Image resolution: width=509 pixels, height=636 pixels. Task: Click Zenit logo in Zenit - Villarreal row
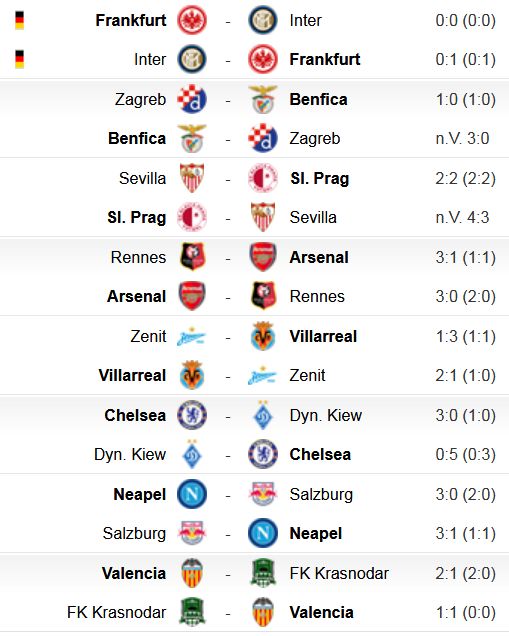[192, 337]
